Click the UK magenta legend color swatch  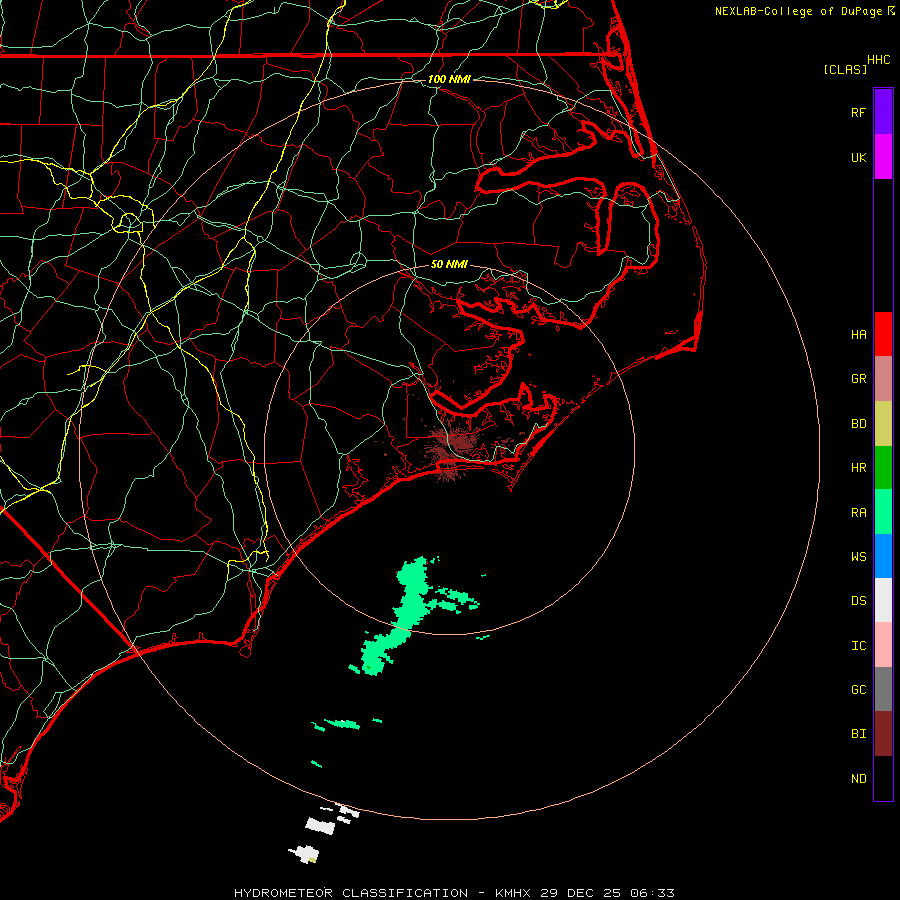point(883,157)
